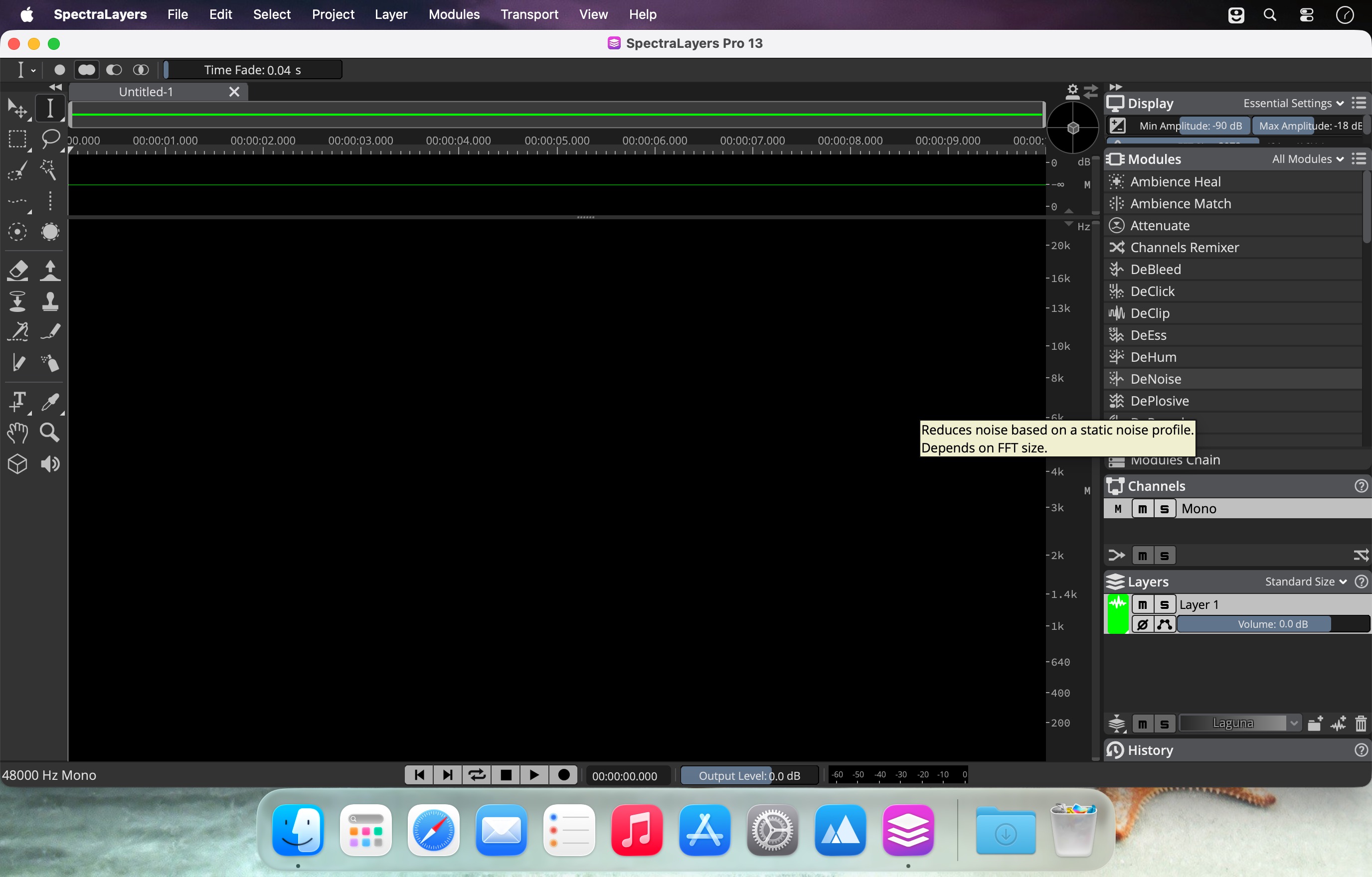Open the Project menu
Image resolution: width=1372 pixels, height=877 pixels.
[x=333, y=15]
